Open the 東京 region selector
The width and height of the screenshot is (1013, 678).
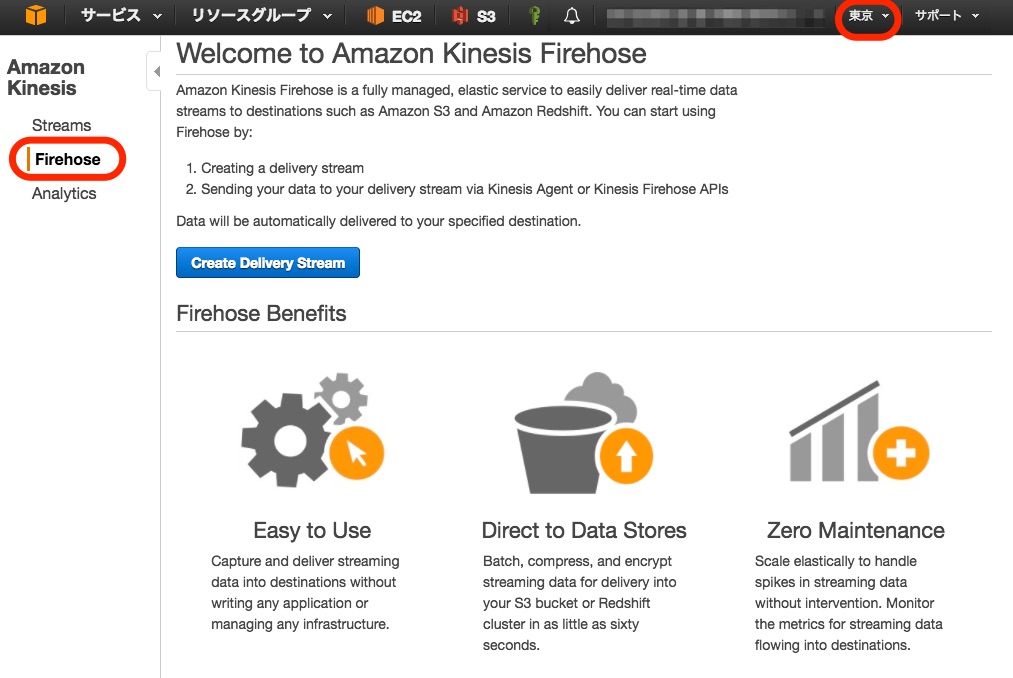tap(866, 16)
